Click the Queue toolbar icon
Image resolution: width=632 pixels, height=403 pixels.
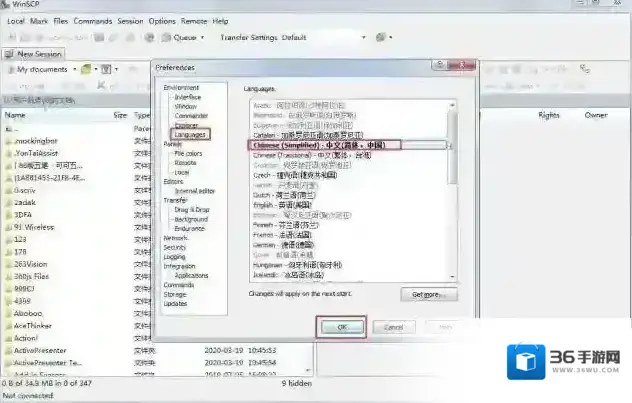pyautogui.click(x=164, y=37)
